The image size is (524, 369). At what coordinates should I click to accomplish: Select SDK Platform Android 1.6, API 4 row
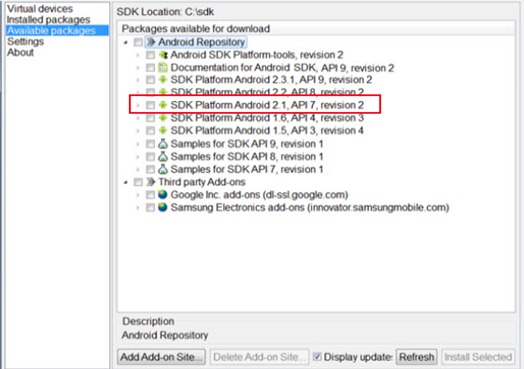[267, 118]
